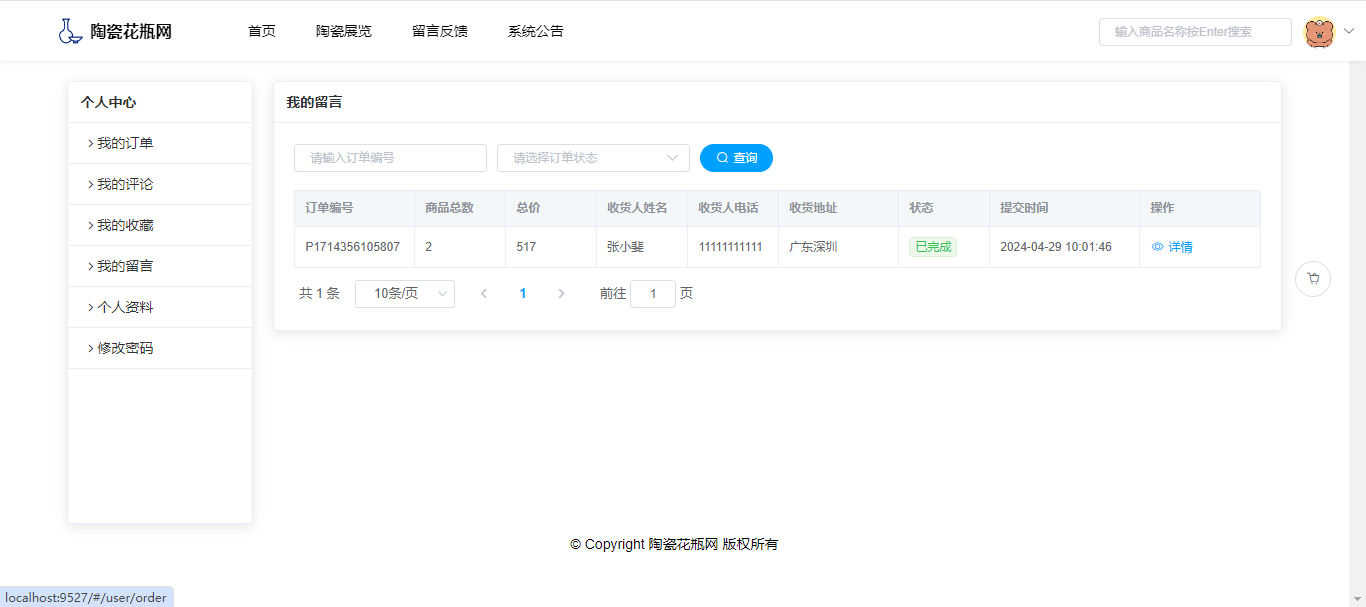Image resolution: width=1366 pixels, height=607 pixels.
Task: Click the vase logo icon
Action: pyautogui.click(x=69, y=31)
